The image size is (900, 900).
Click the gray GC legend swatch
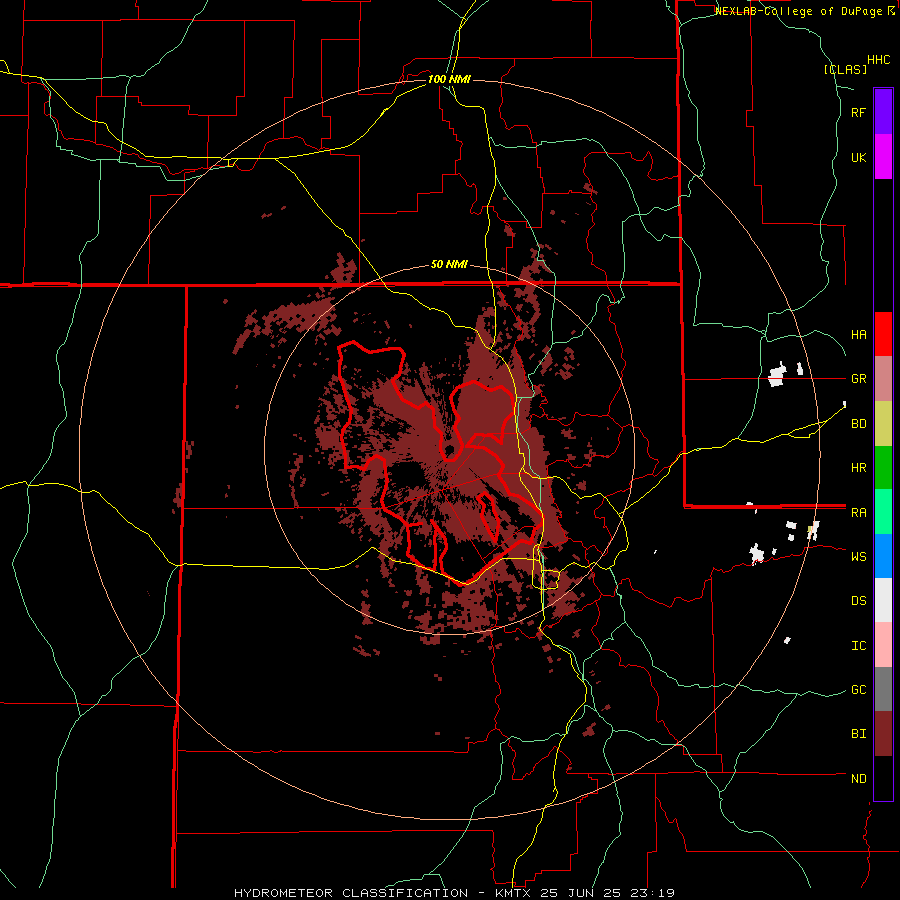[883, 689]
